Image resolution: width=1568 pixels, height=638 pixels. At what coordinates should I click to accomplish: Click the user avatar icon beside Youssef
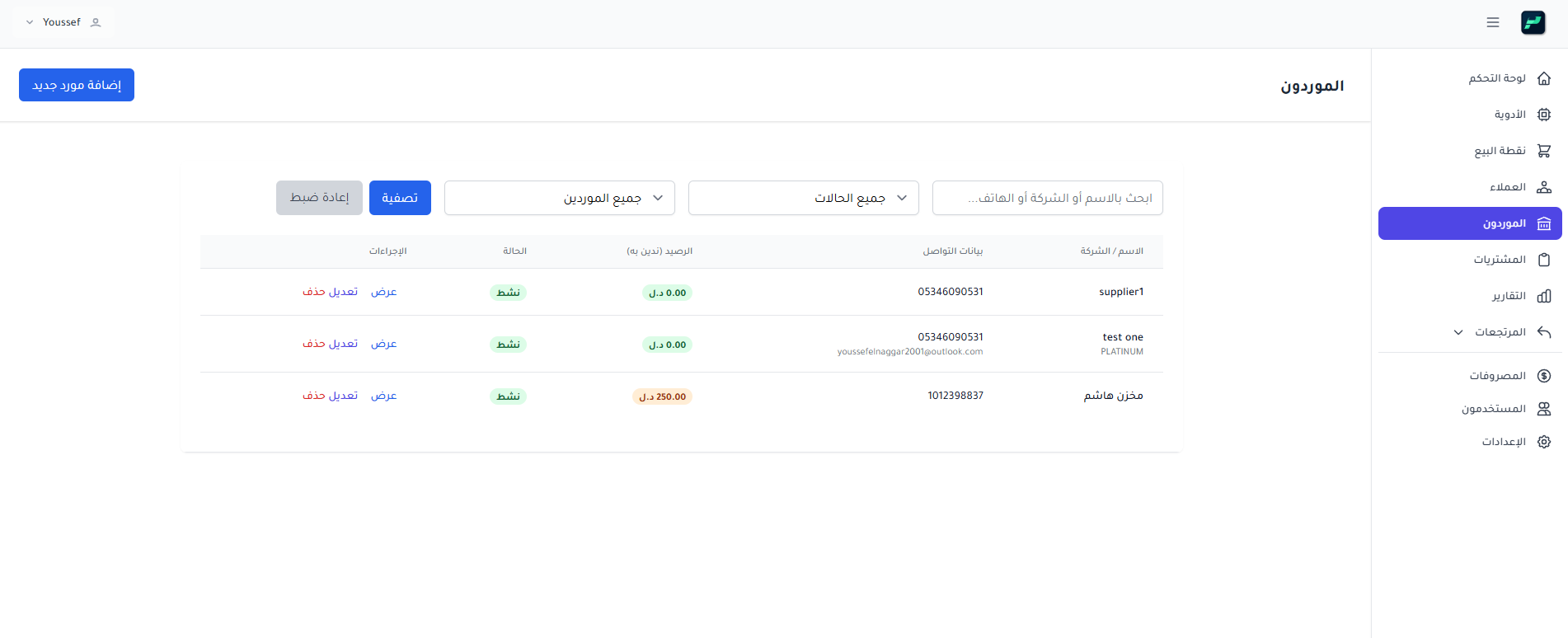click(96, 22)
